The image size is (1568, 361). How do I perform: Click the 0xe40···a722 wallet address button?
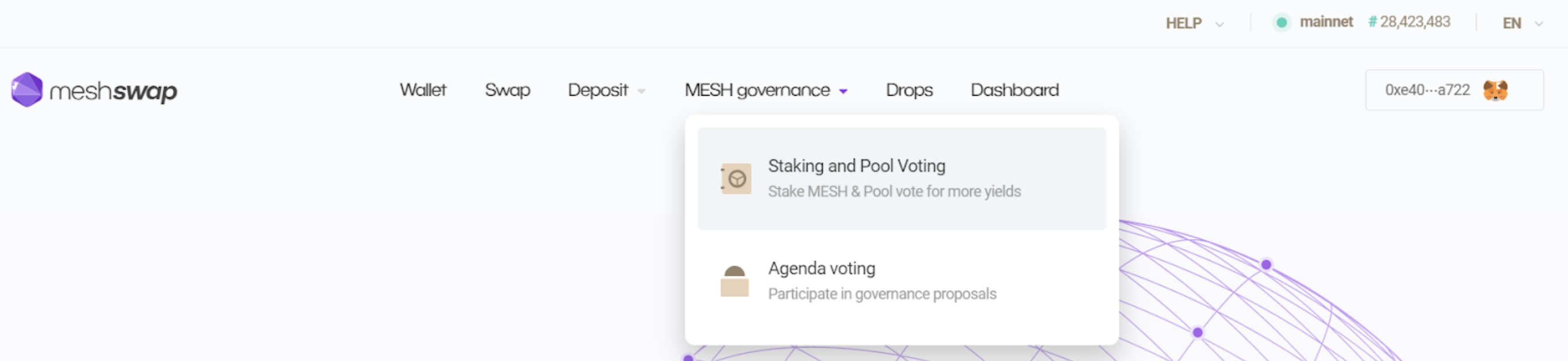coord(1454,89)
